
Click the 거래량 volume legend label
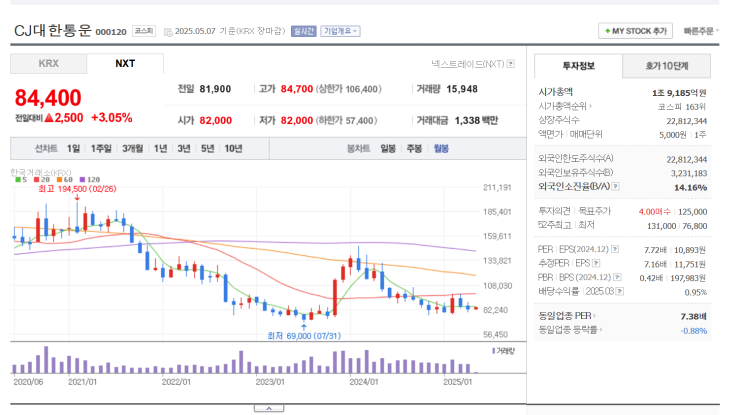tap(503, 351)
